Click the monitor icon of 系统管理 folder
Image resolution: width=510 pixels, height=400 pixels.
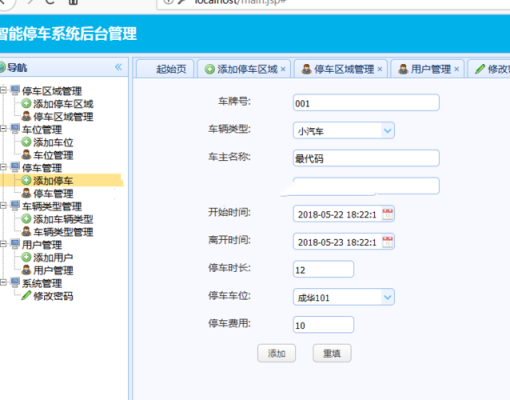click(x=15, y=283)
